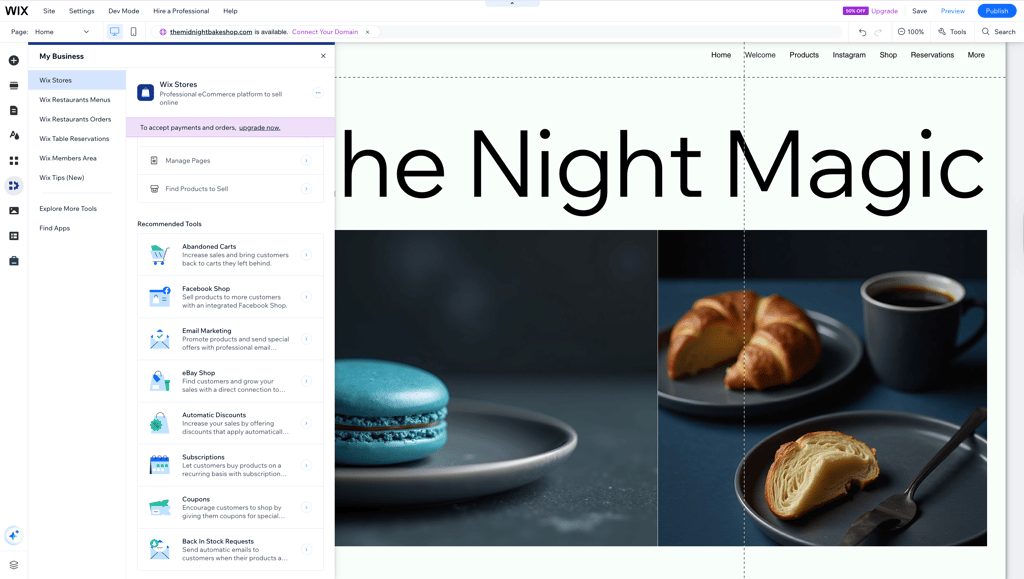Click the Abandoned Carts cart icon

tap(159, 255)
